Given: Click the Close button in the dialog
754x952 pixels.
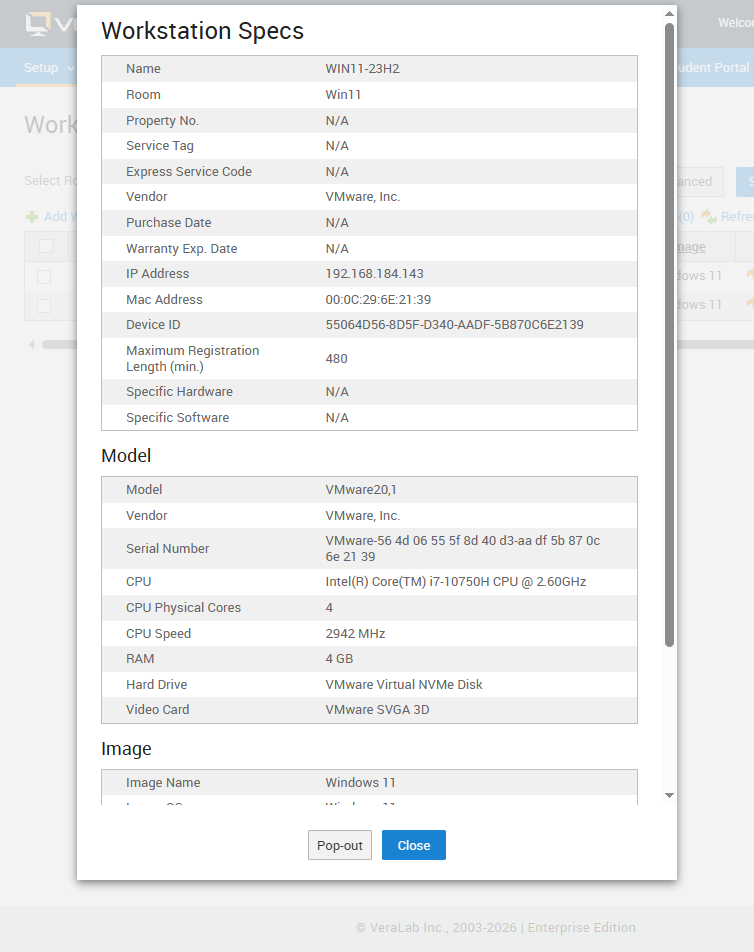Looking at the screenshot, I should [x=413, y=845].
